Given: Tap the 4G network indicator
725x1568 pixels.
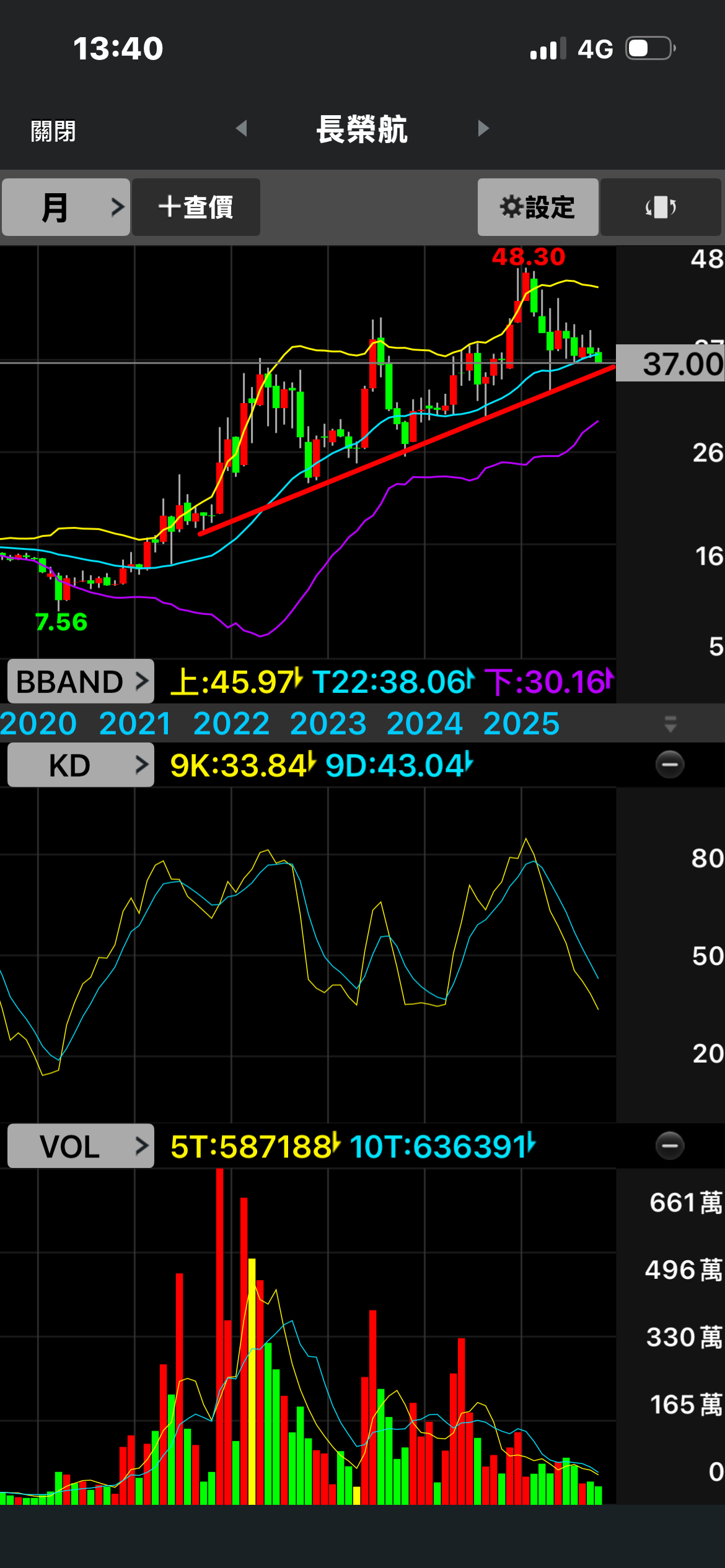Looking at the screenshot, I should tap(595, 49).
